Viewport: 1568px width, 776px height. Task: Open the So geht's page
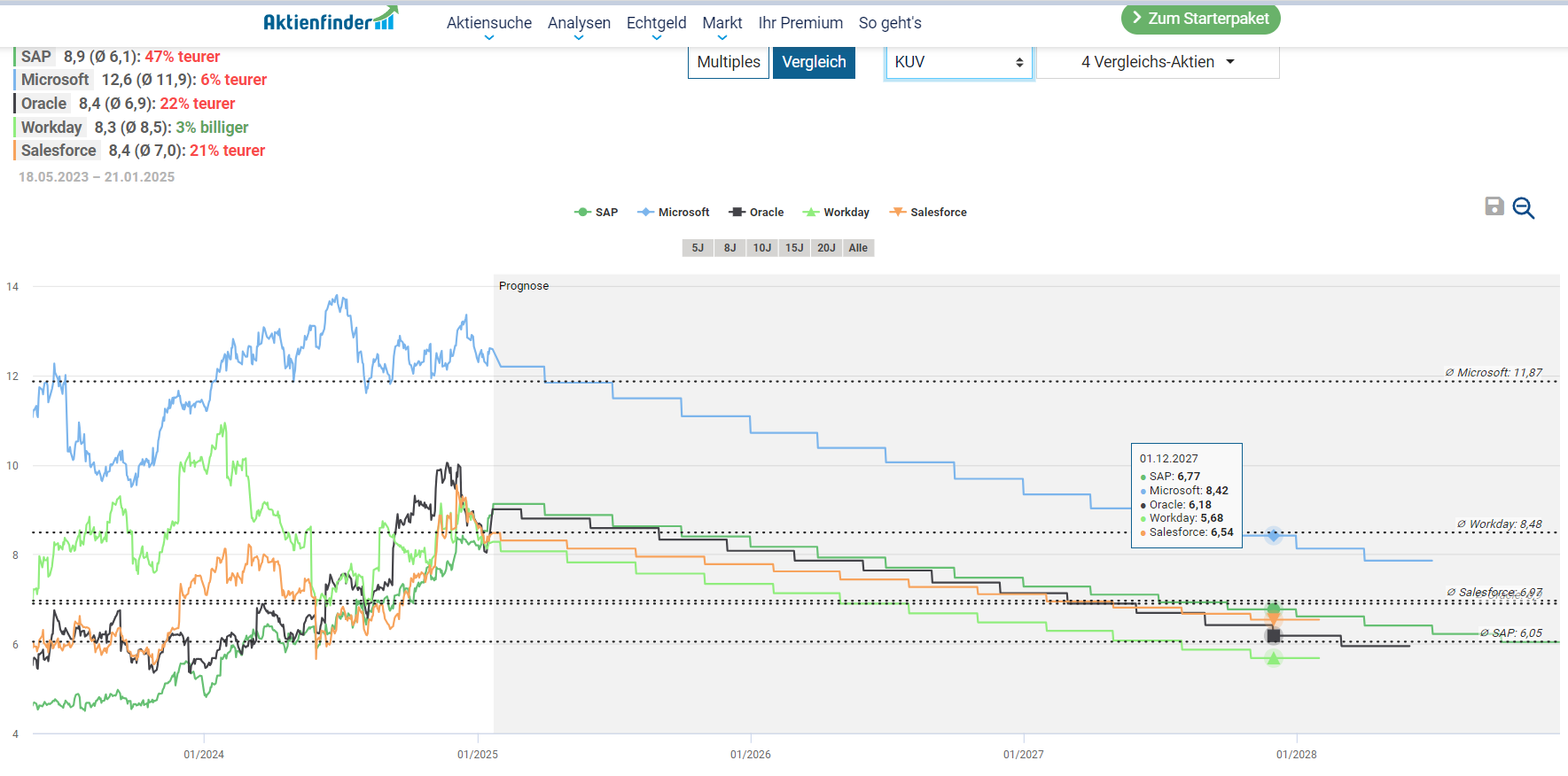[890, 23]
